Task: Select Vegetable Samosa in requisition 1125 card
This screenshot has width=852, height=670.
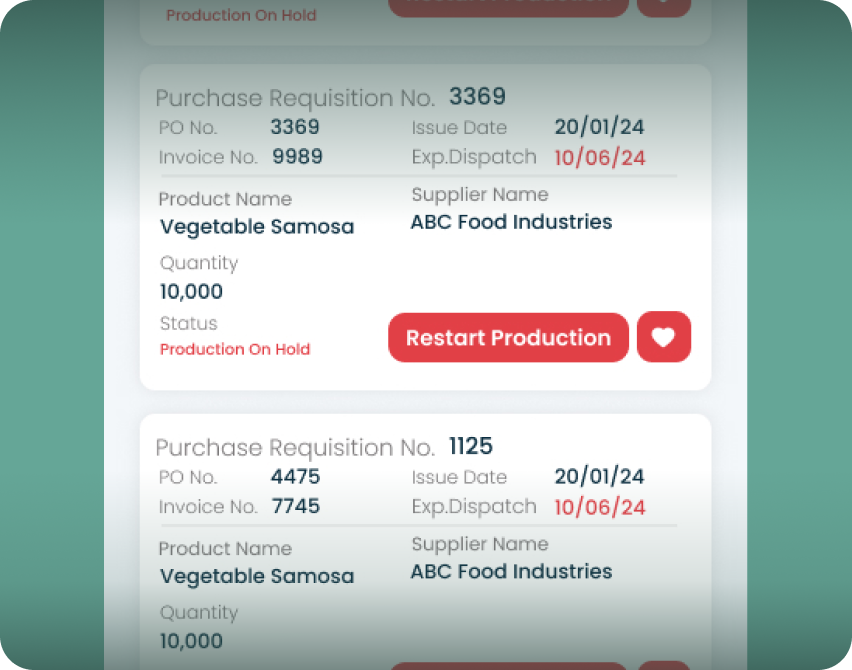Action: [257, 577]
